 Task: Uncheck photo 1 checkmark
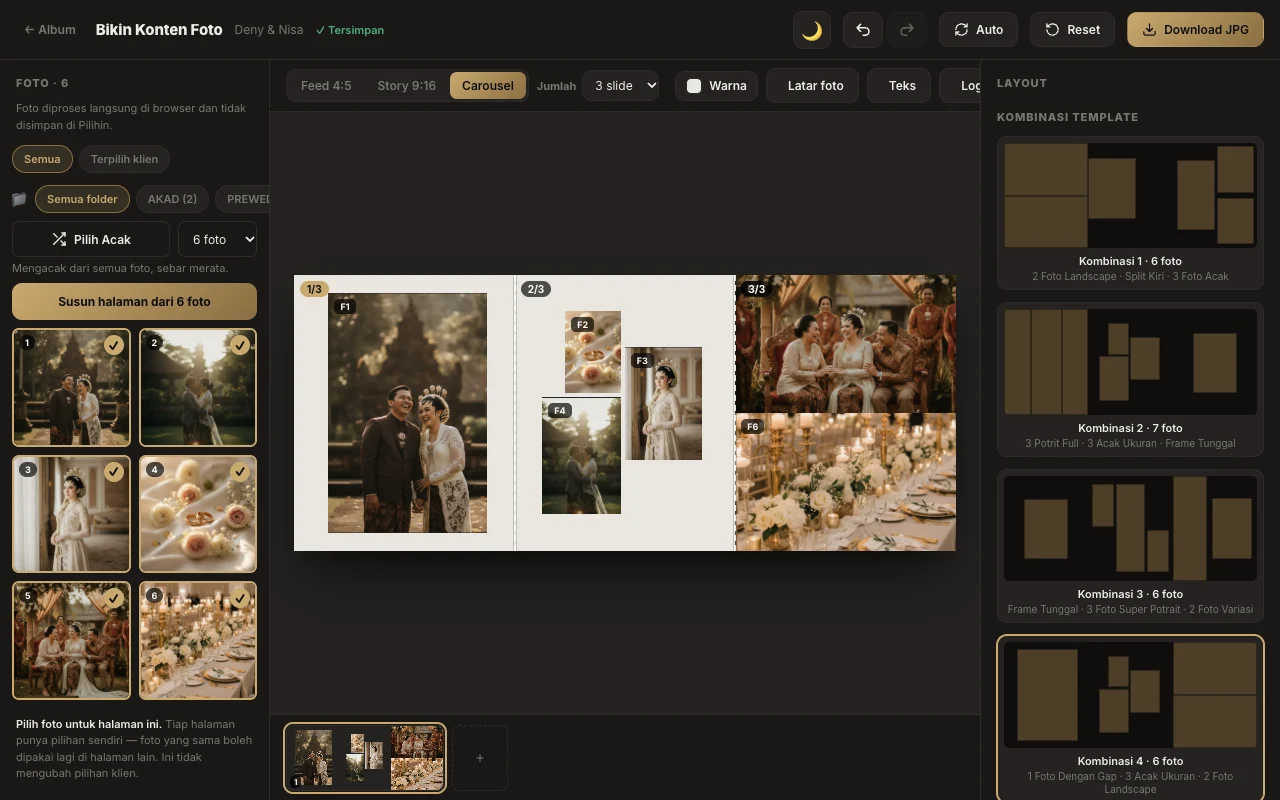tap(114, 345)
